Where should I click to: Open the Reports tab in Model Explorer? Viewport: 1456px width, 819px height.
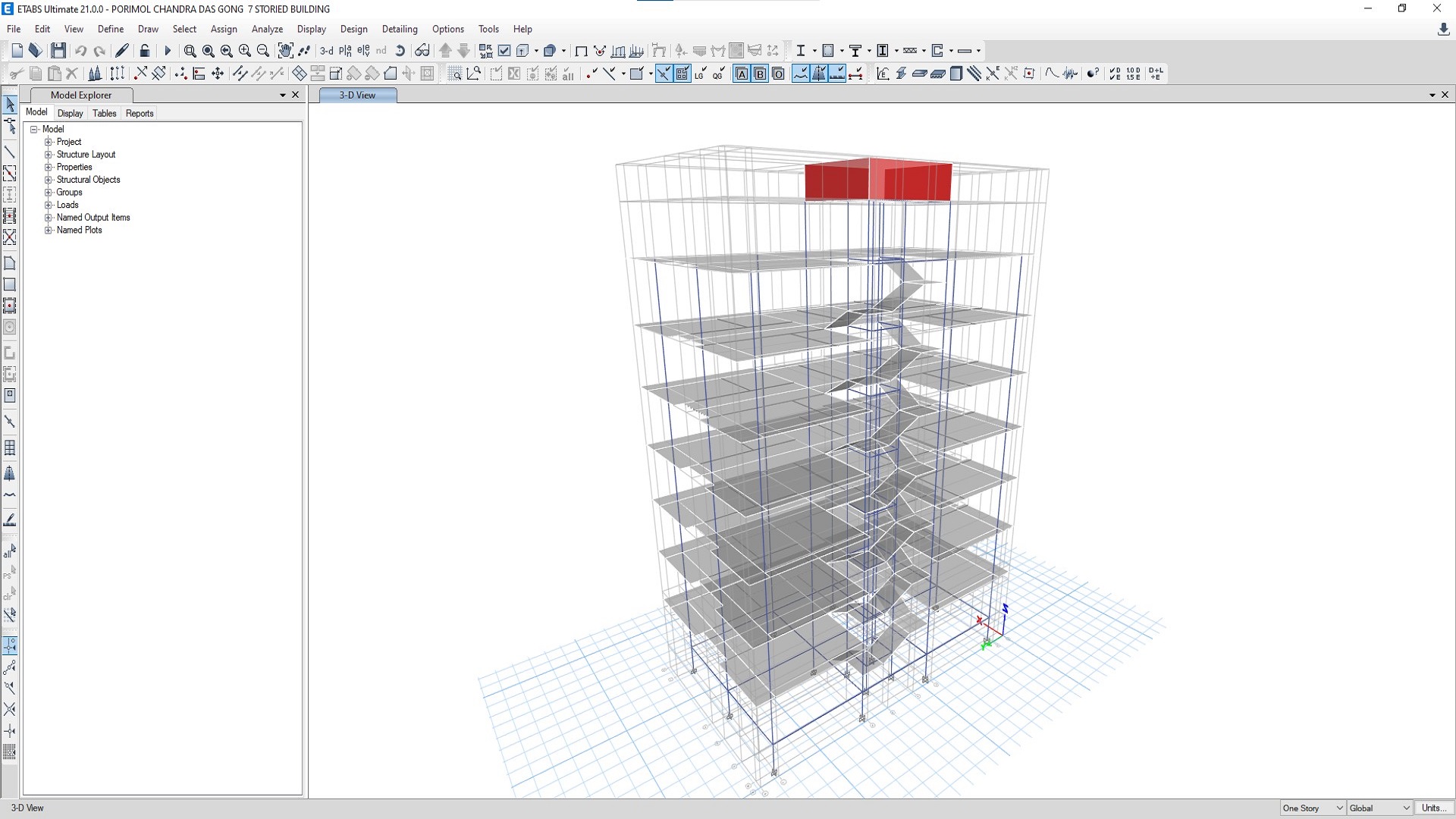tap(140, 113)
